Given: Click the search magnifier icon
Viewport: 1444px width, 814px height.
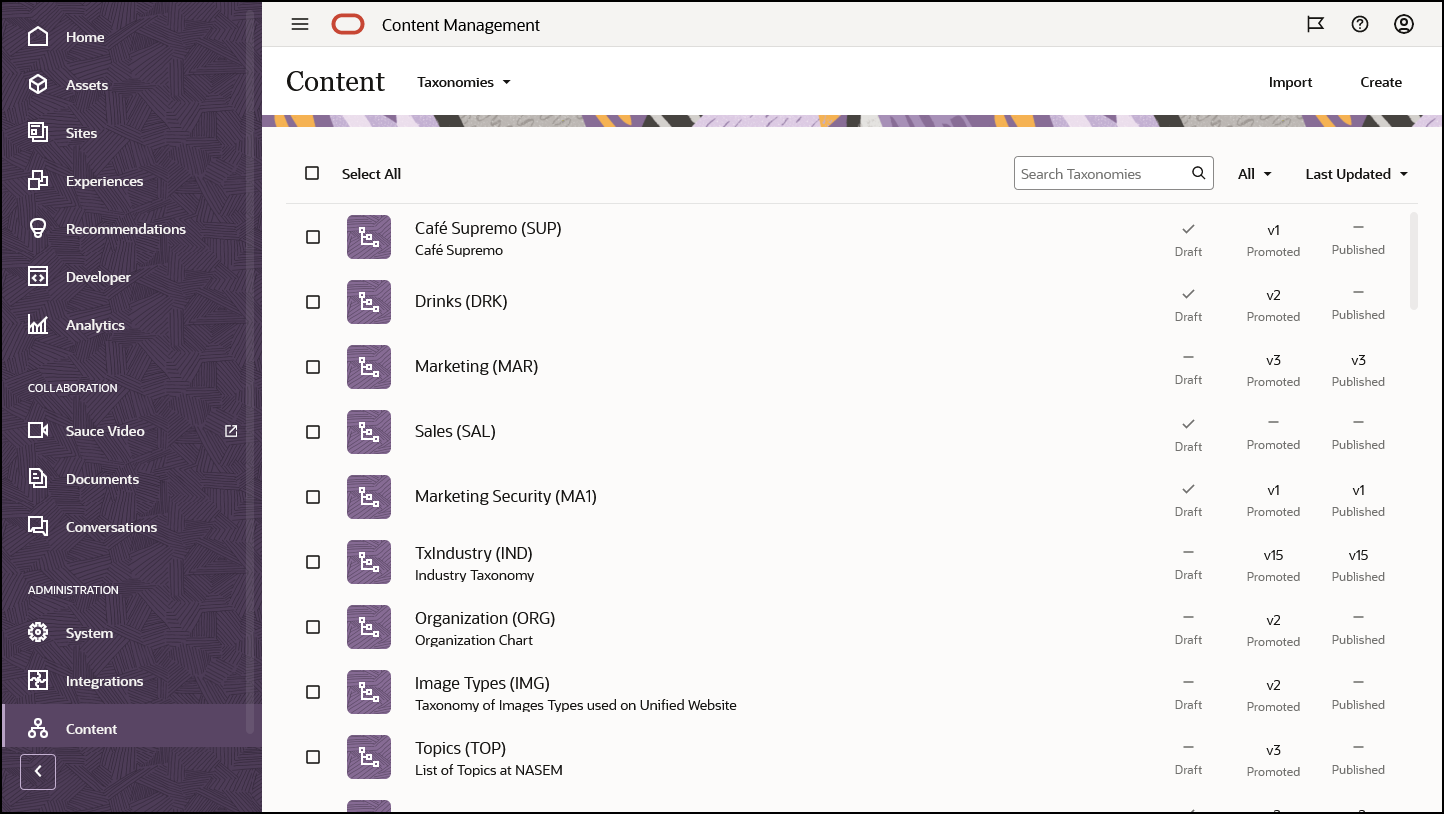Looking at the screenshot, I should (x=1198, y=173).
